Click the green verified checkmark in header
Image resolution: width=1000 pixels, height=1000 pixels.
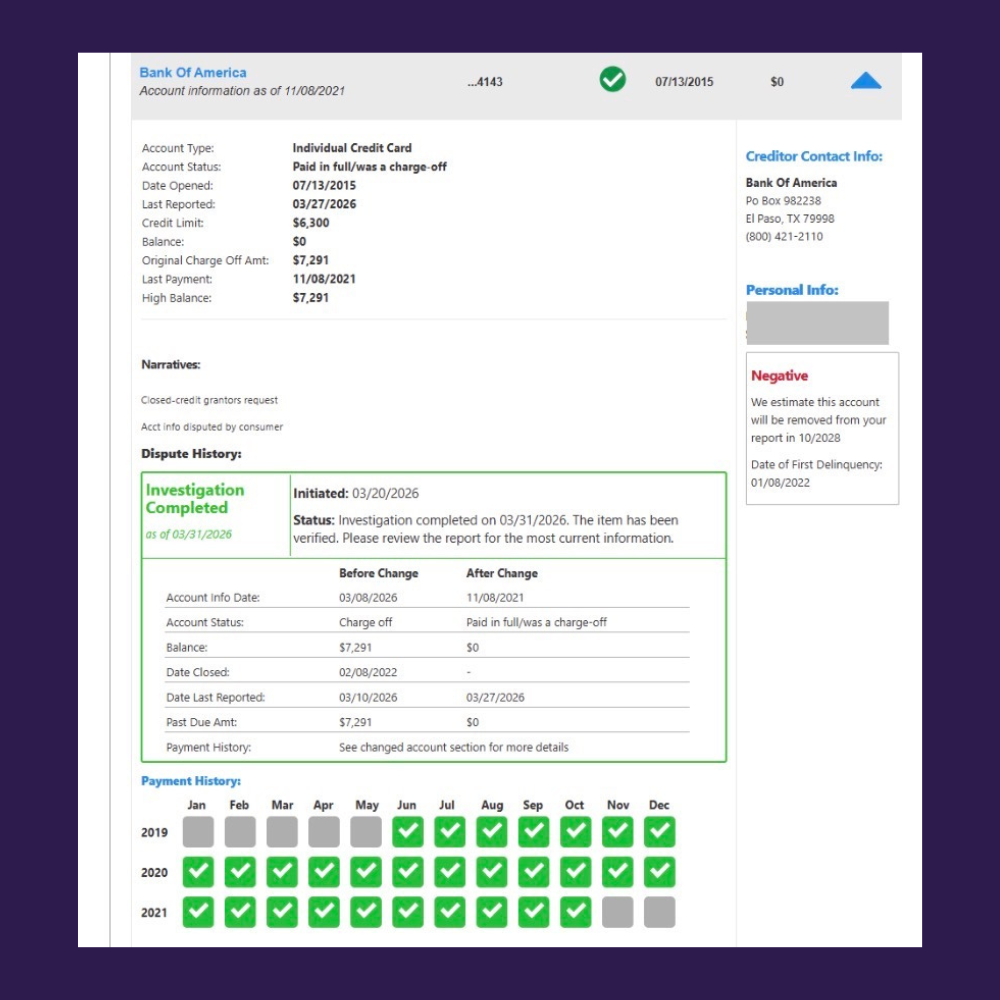[x=612, y=79]
